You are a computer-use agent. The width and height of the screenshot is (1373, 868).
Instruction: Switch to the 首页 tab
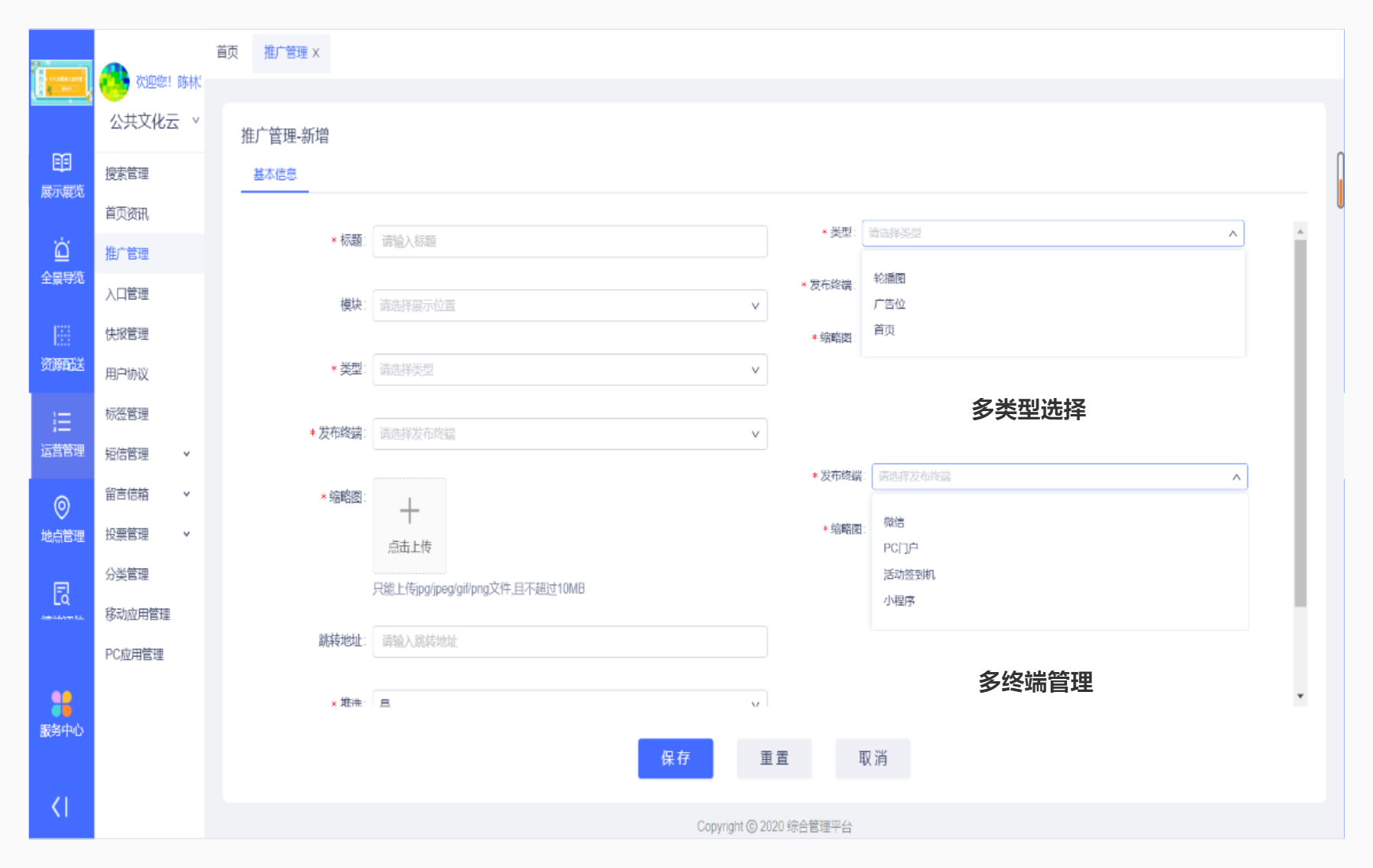[227, 52]
